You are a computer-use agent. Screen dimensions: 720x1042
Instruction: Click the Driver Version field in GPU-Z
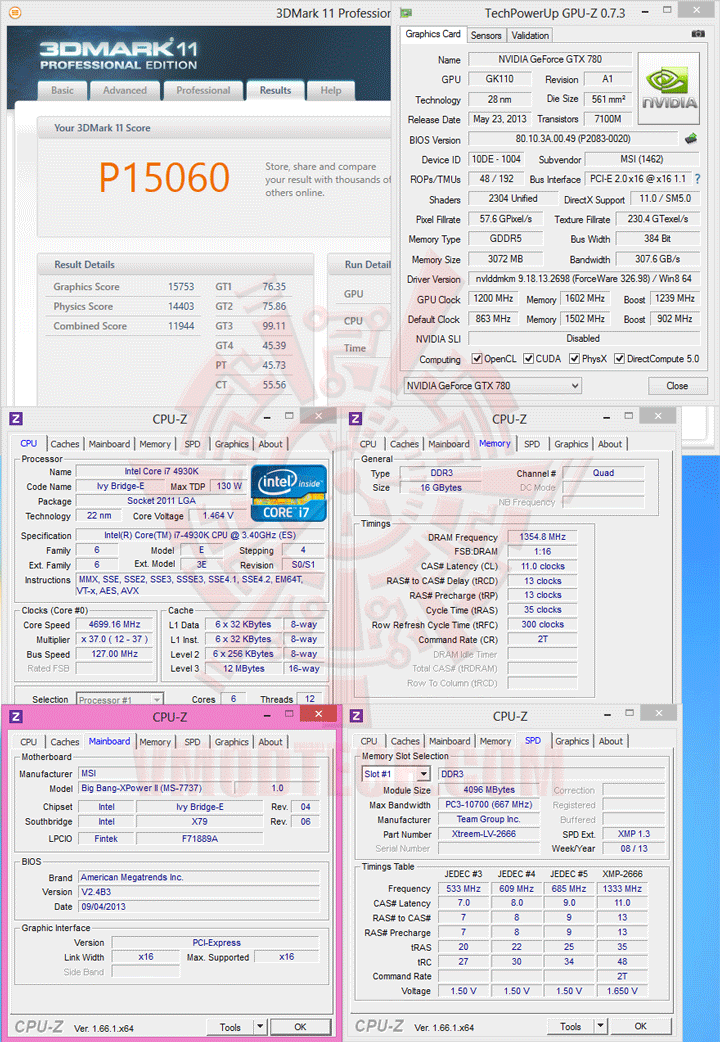[x=583, y=278]
